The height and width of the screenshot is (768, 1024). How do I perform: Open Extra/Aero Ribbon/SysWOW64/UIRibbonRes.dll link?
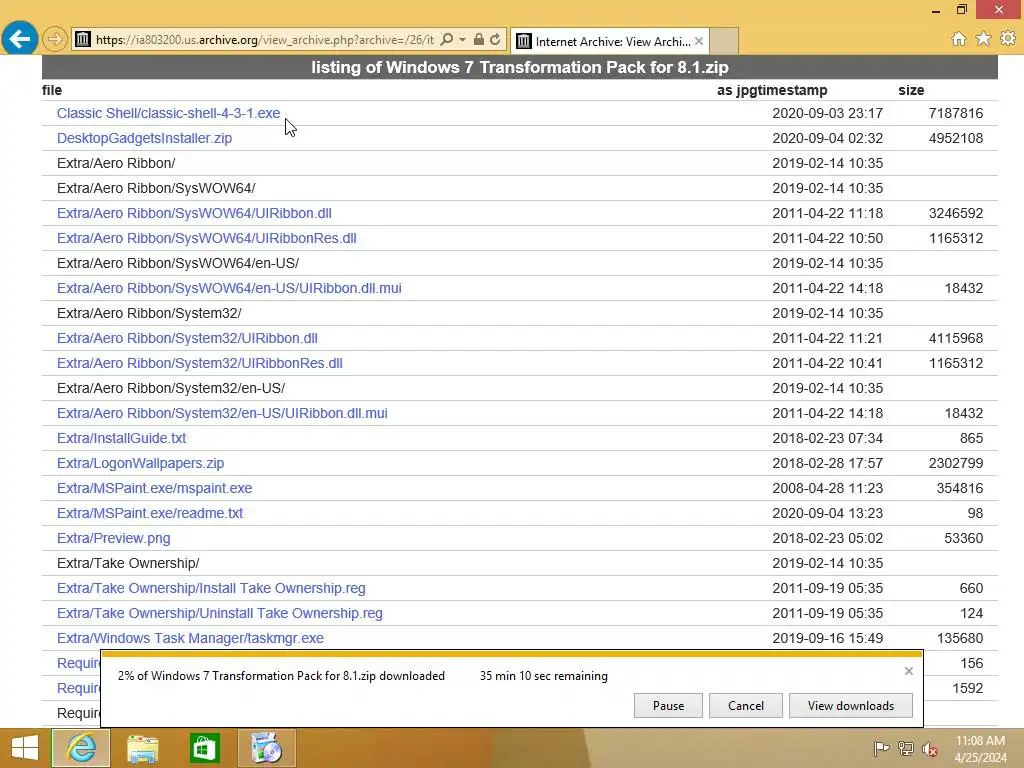pos(206,238)
